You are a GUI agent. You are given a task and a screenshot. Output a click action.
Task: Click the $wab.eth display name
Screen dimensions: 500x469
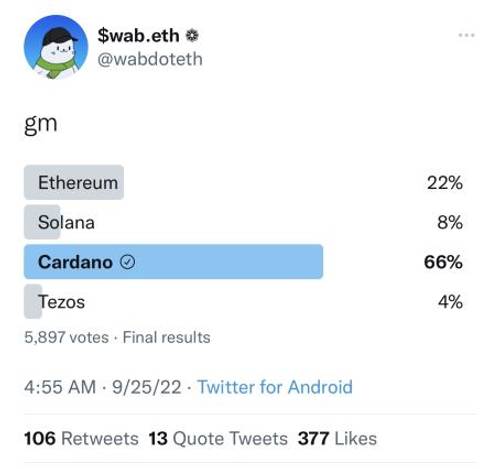pos(138,36)
